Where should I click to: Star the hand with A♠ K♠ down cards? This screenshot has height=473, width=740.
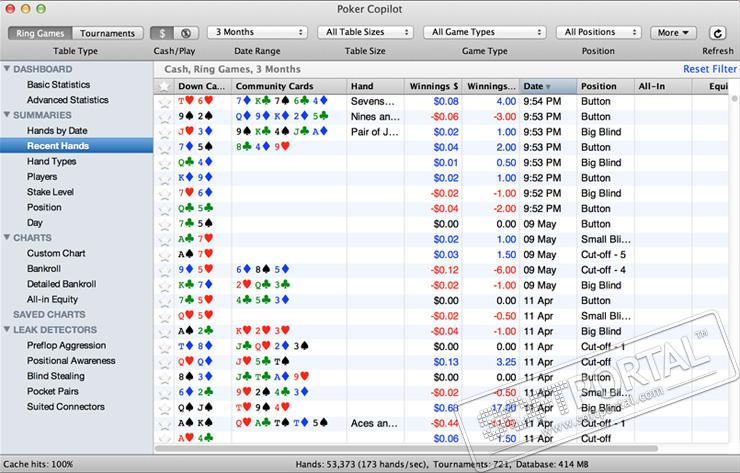(x=164, y=424)
